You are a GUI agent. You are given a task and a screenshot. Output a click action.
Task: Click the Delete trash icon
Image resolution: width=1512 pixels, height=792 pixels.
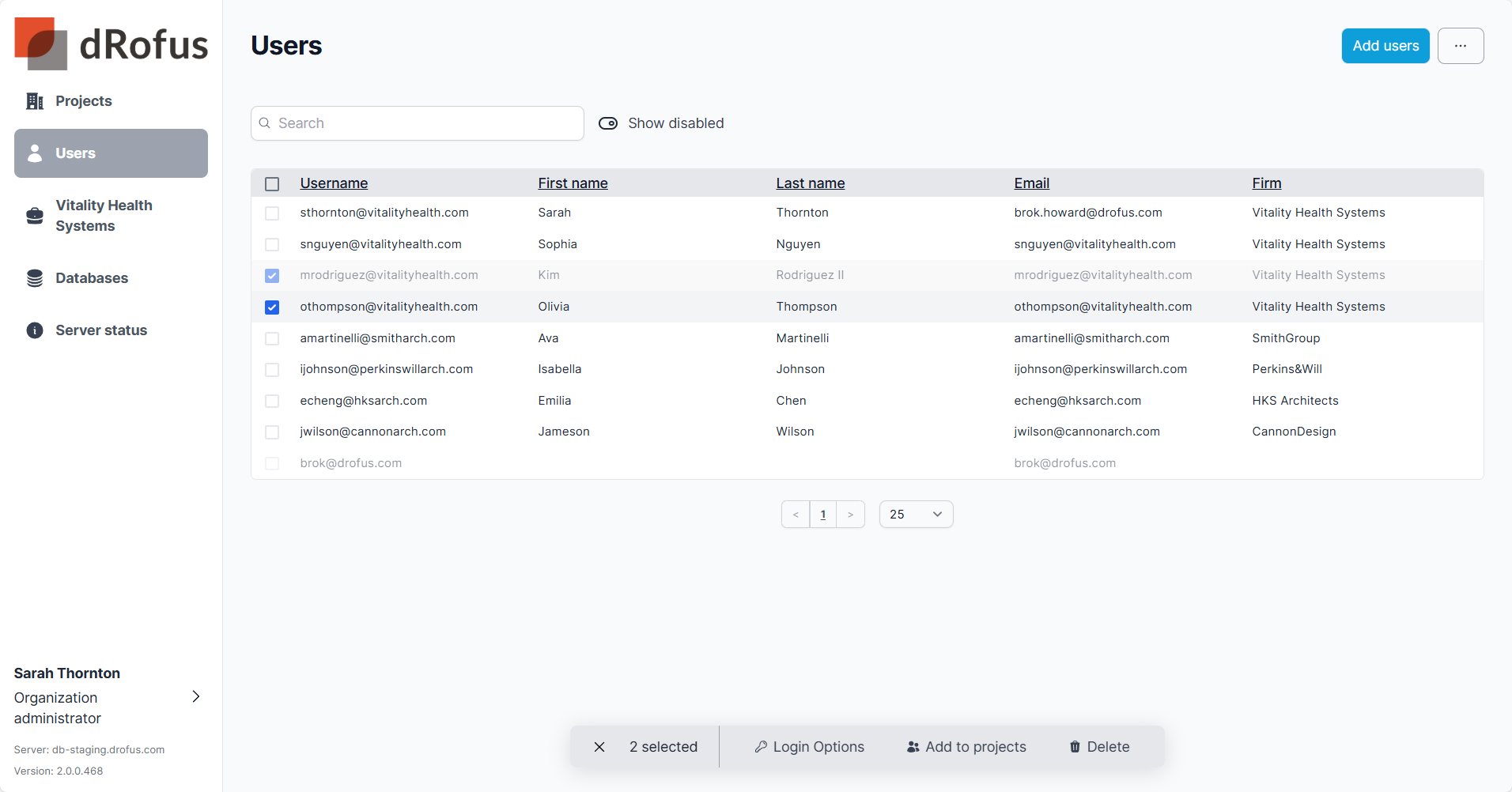pyautogui.click(x=1075, y=747)
